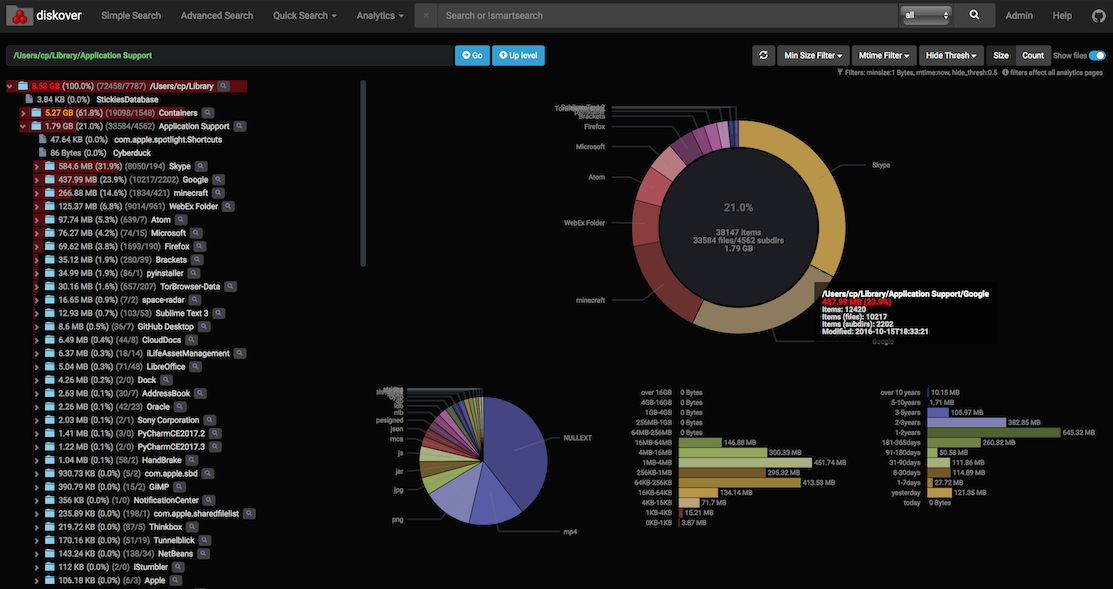This screenshot has height=589, width=1113.
Task: Click the magnifier icon next to Containers
Action: pos(207,113)
